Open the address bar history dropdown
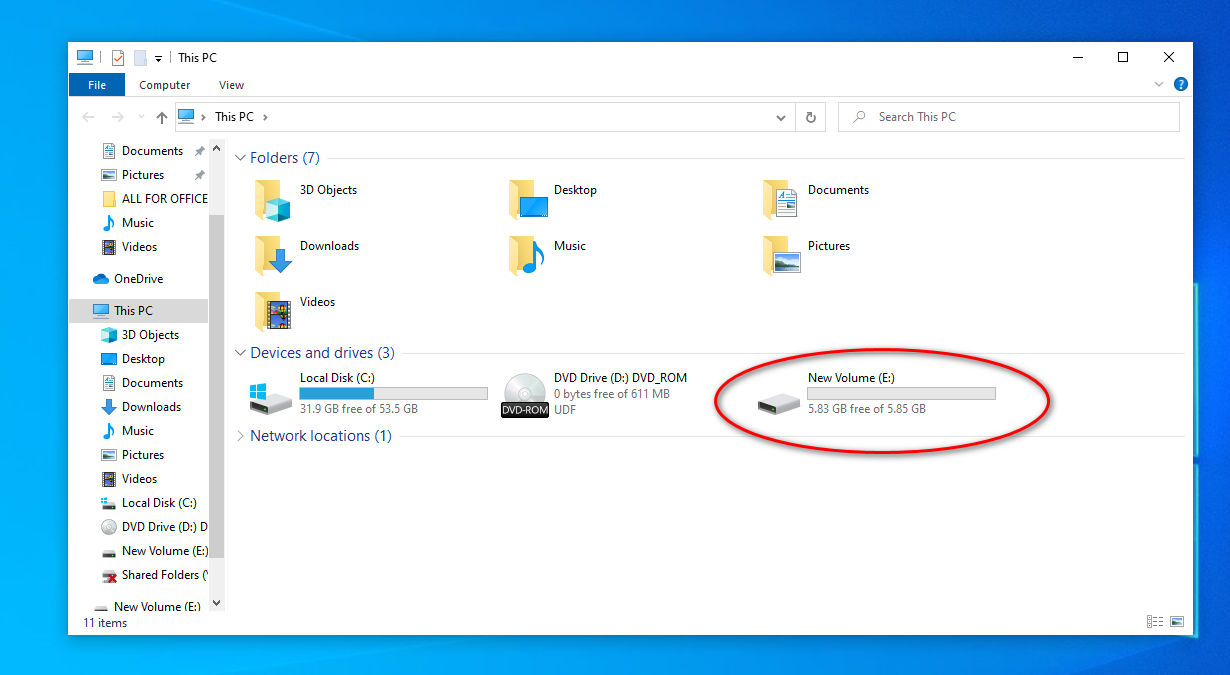1230x675 pixels. tap(781, 117)
